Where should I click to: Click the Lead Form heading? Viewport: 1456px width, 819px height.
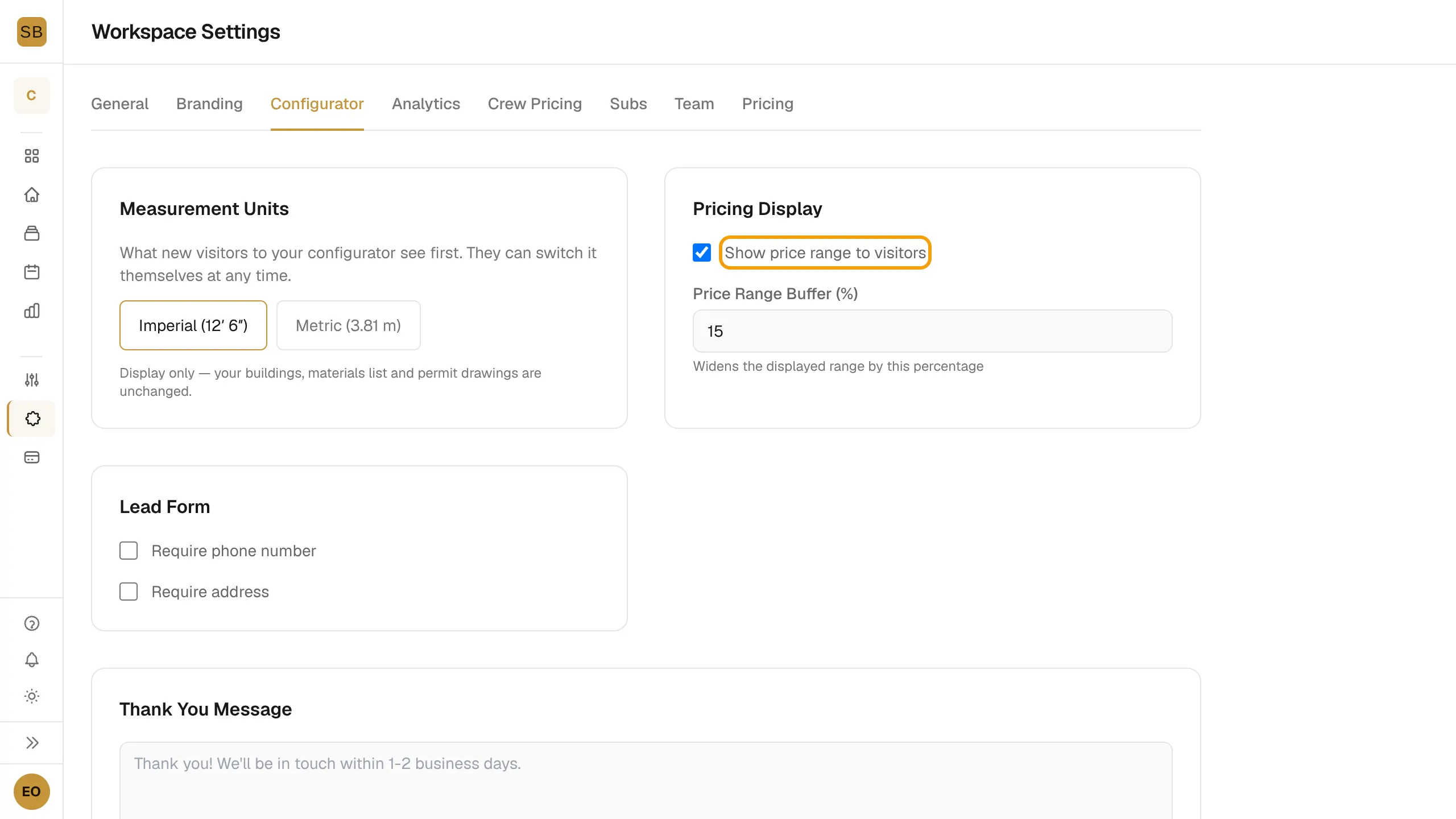coord(164,507)
